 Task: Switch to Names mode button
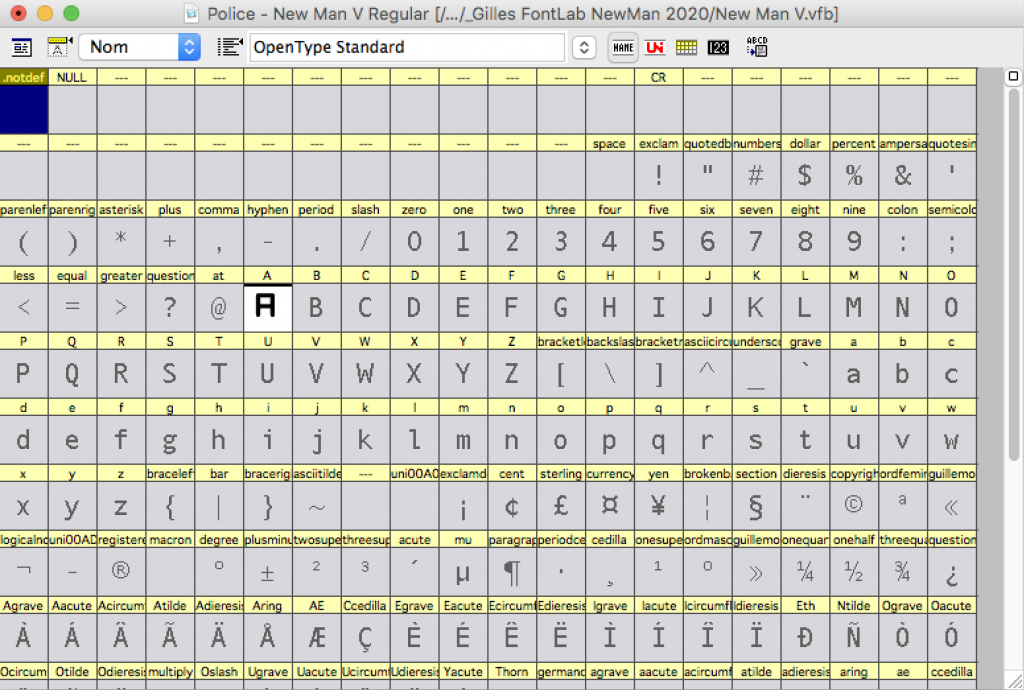pos(623,47)
